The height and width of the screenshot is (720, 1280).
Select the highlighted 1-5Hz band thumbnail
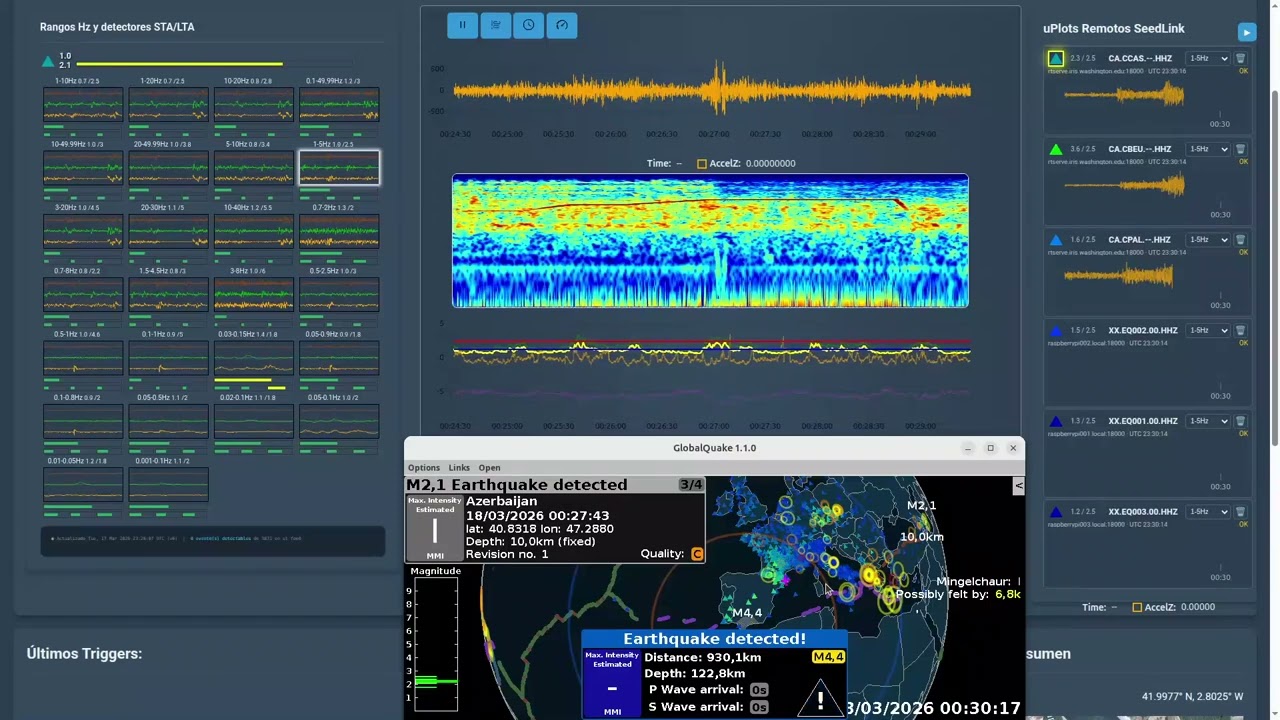[x=339, y=168]
